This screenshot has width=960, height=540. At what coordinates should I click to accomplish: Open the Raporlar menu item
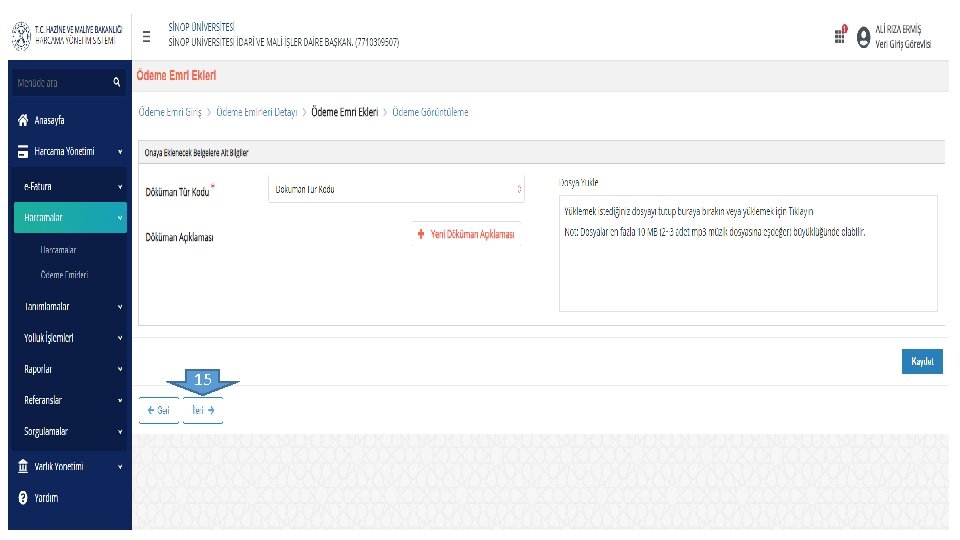coord(38,369)
